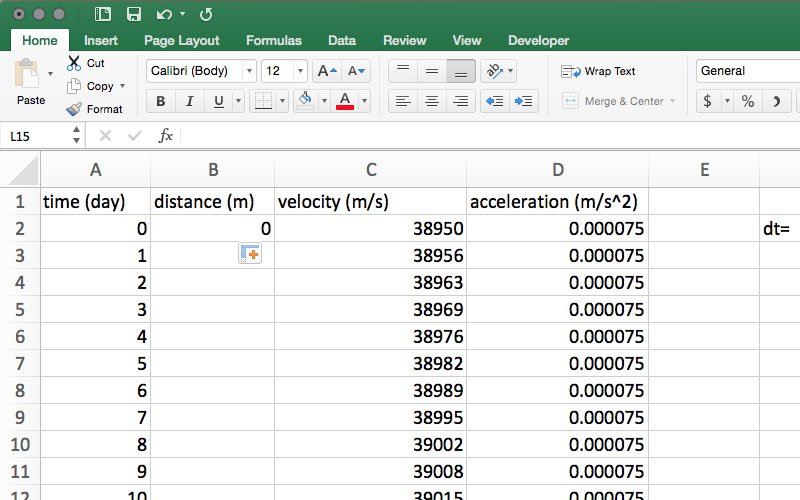Expand the General number format dropdown
Image resolution: width=800 pixels, height=500 pixels.
click(745, 71)
